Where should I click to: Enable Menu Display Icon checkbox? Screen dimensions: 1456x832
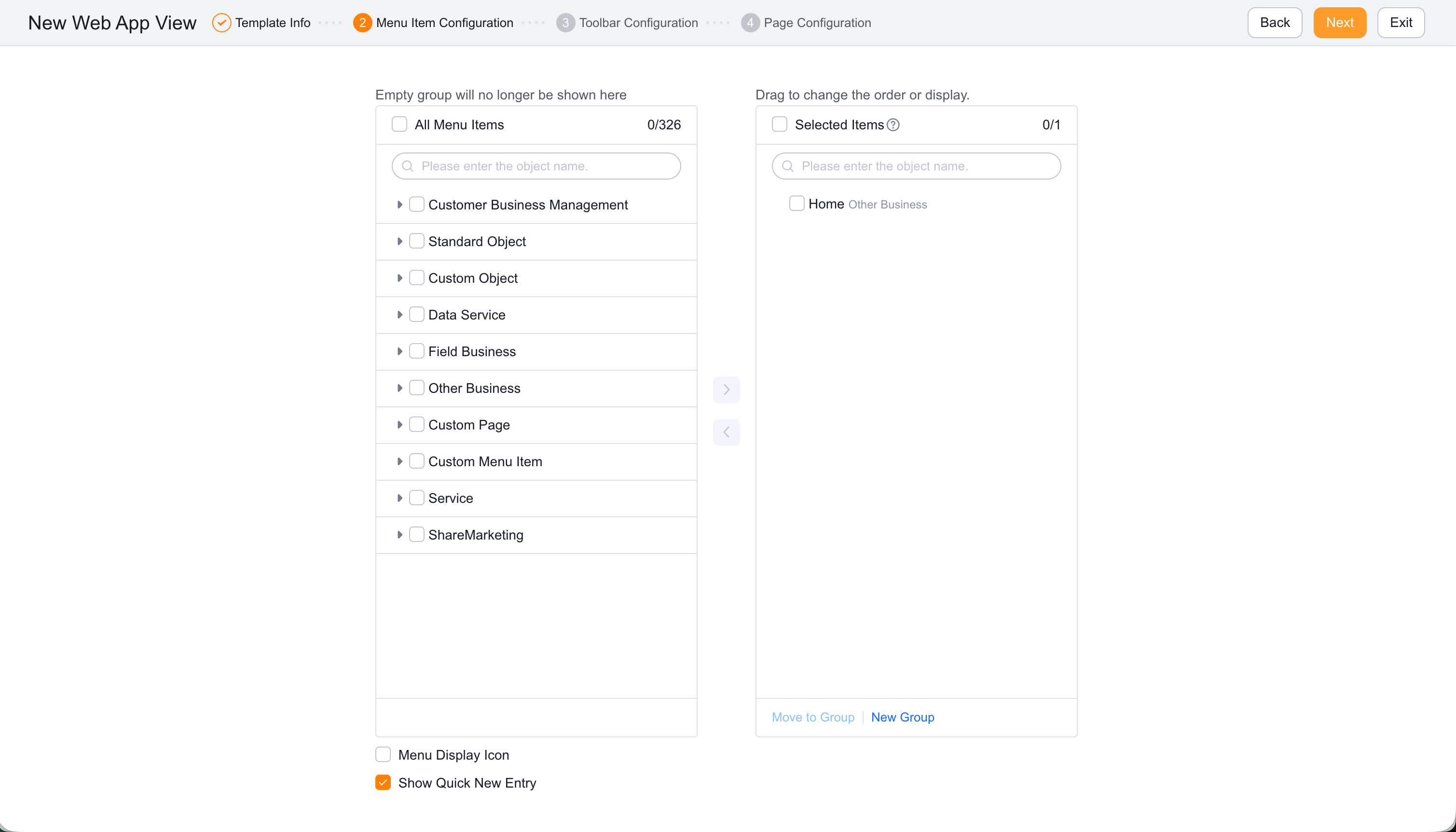[383, 754]
